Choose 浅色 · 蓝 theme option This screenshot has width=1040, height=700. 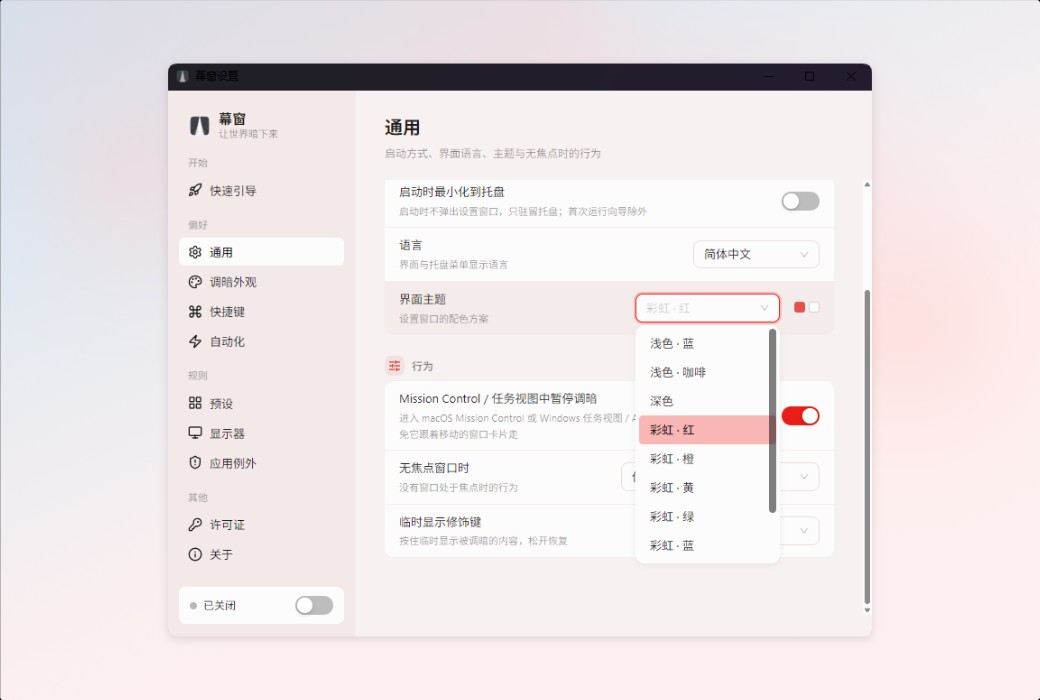703,343
